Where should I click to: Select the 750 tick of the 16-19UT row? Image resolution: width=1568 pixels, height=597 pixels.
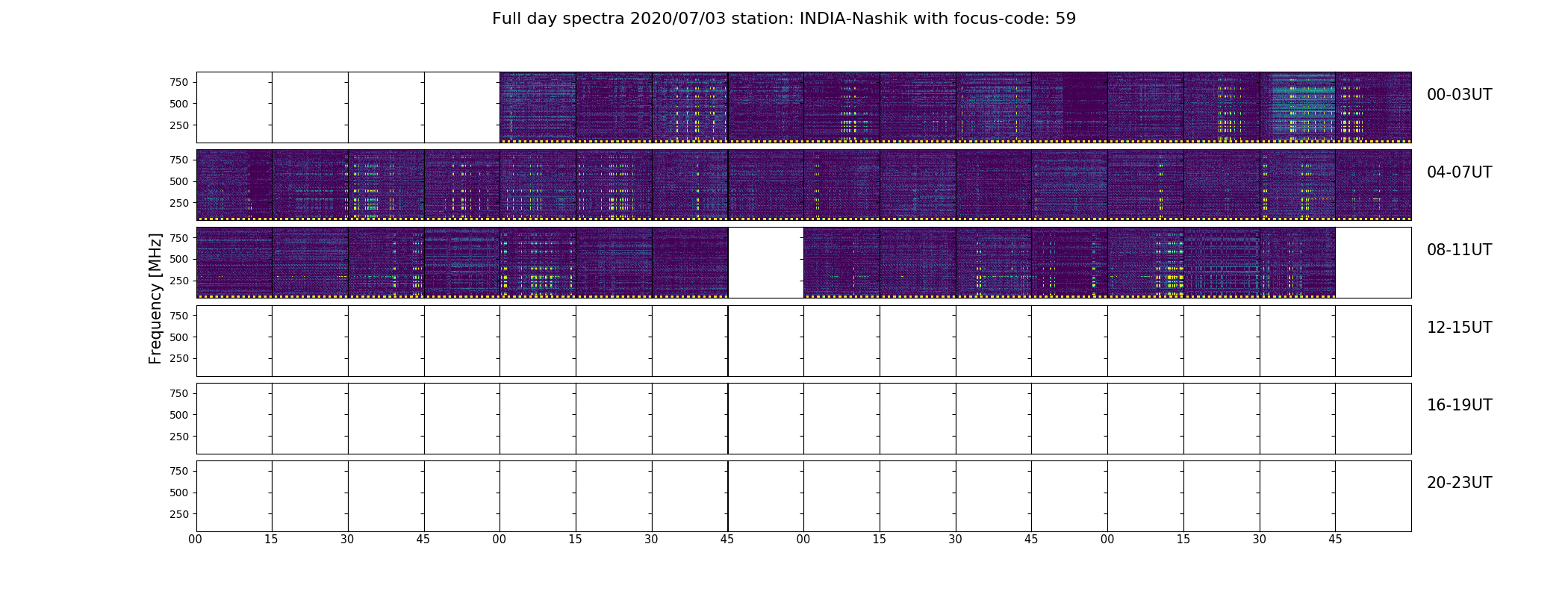click(179, 393)
